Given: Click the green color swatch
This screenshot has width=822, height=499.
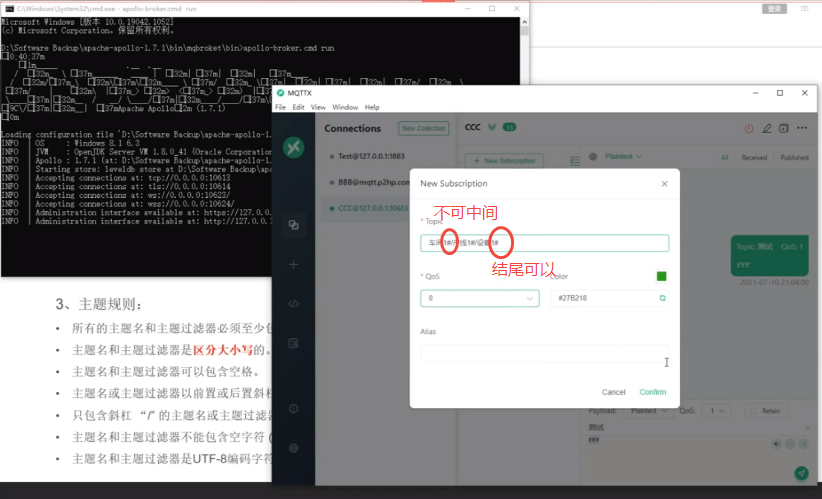Looking at the screenshot, I should coord(662,276).
